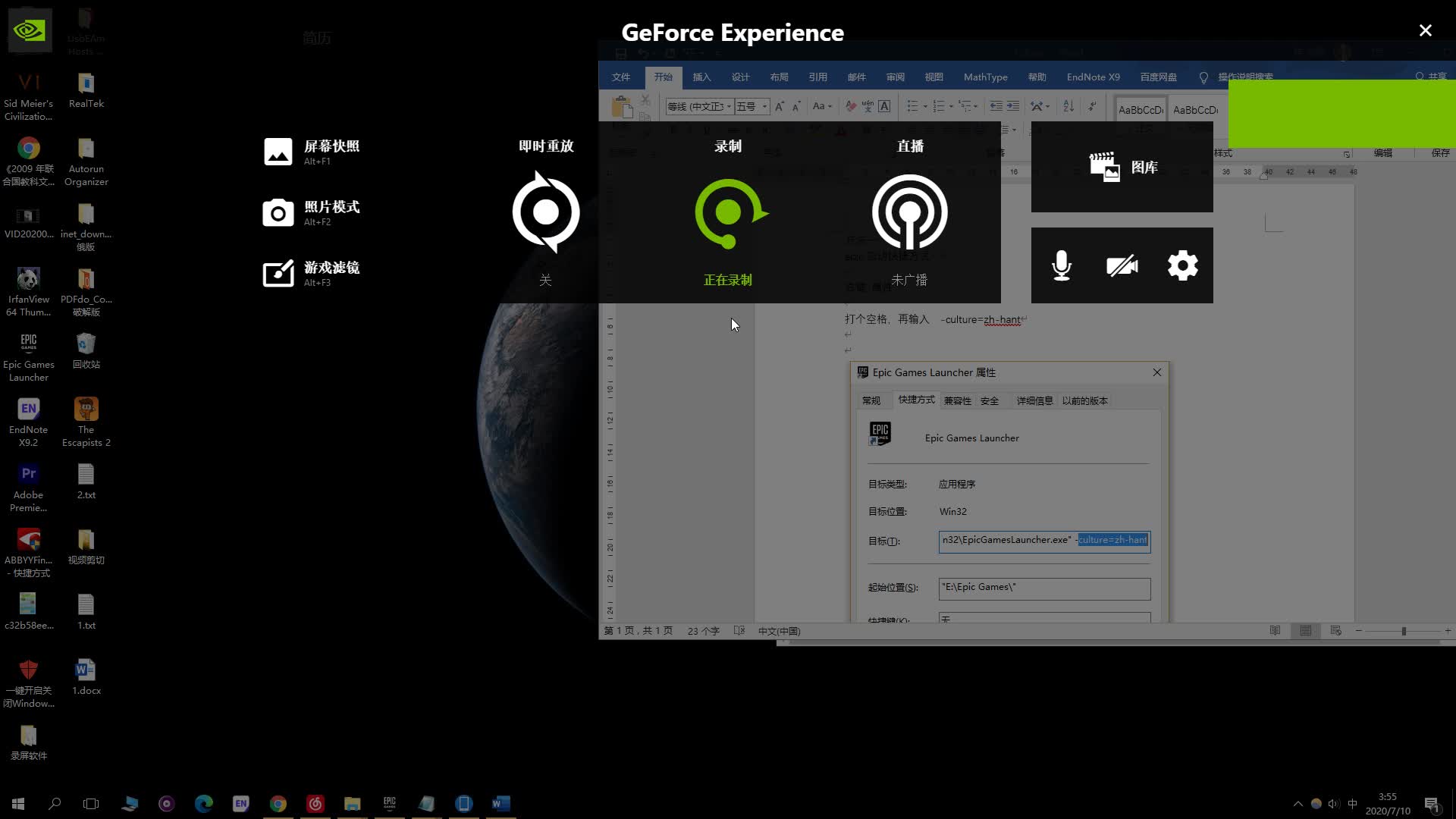Click the 目标 input field in properties
1456x819 pixels.
pos(1043,541)
